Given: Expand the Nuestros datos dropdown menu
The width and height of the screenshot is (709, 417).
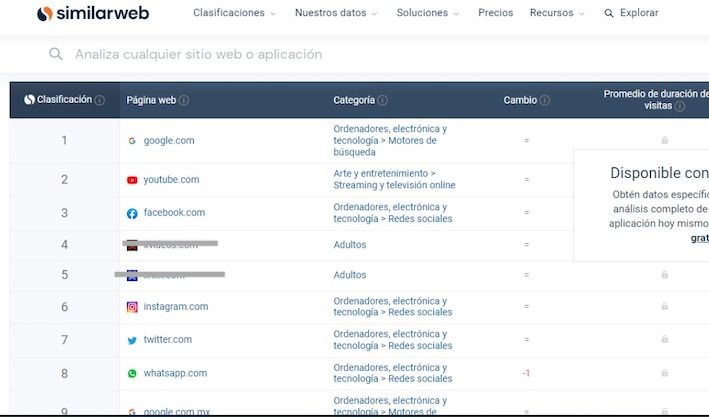Looking at the screenshot, I should pos(336,13).
